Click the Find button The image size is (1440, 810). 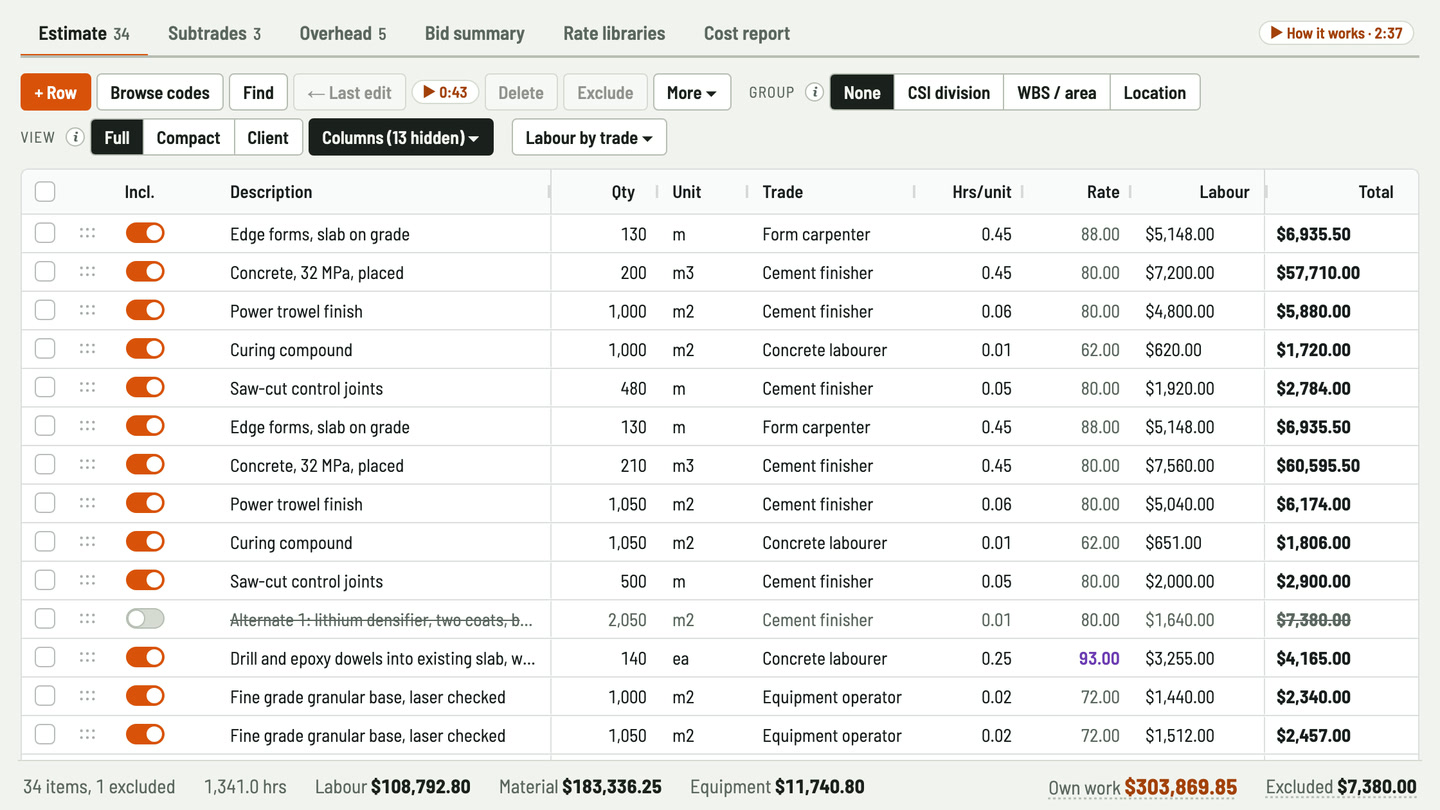258,93
